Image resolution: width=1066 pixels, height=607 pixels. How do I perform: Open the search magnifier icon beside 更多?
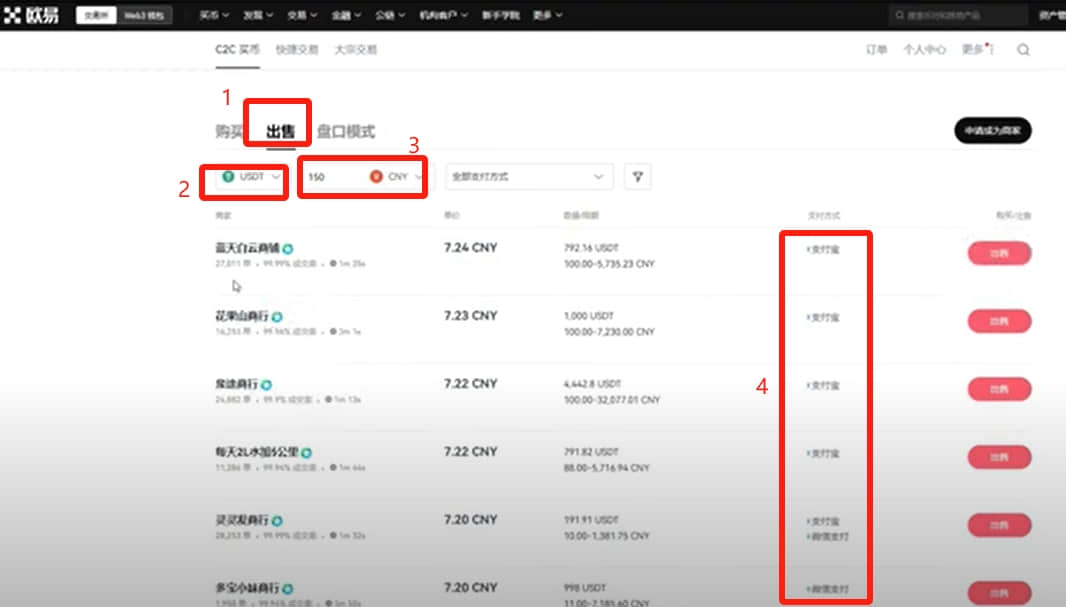click(1023, 50)
